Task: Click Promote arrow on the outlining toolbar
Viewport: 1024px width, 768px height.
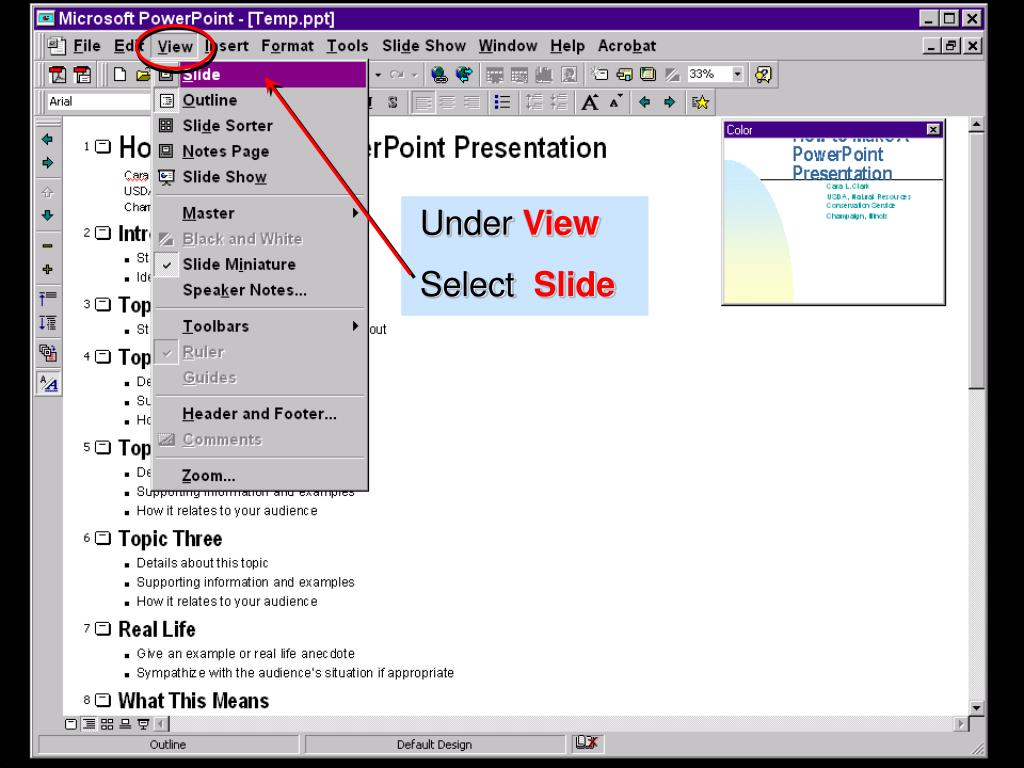Action: click(48, 139)
